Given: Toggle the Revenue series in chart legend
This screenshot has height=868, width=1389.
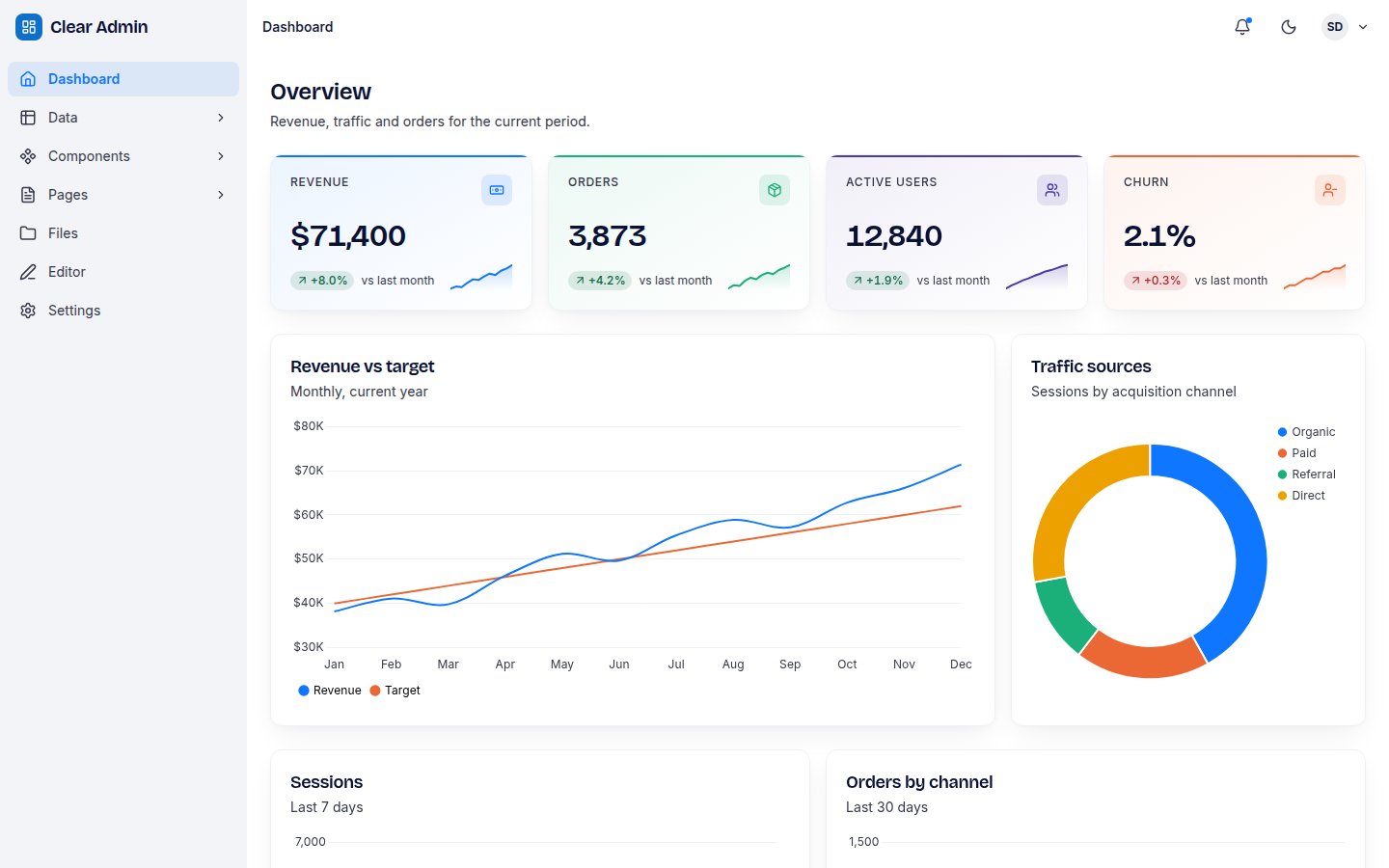Looking at the screenshot, I should click(x=330, y=691).
